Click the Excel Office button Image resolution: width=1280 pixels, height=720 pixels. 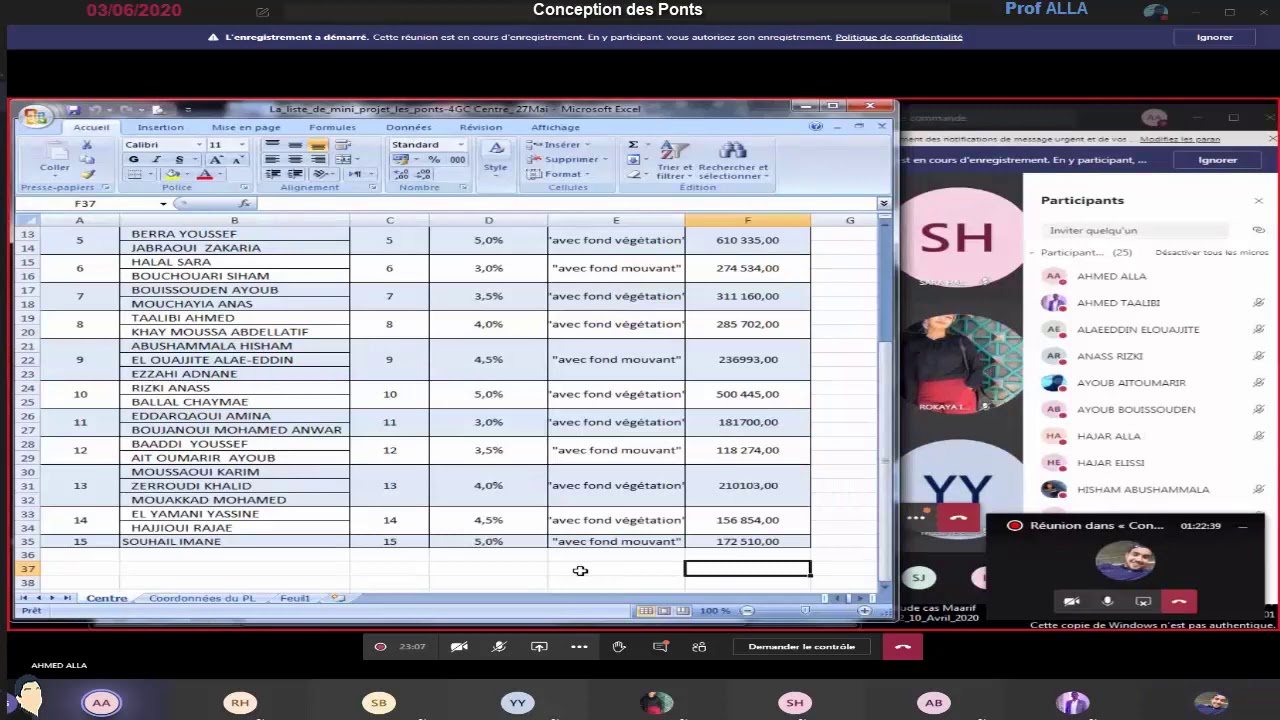(35, 117)
